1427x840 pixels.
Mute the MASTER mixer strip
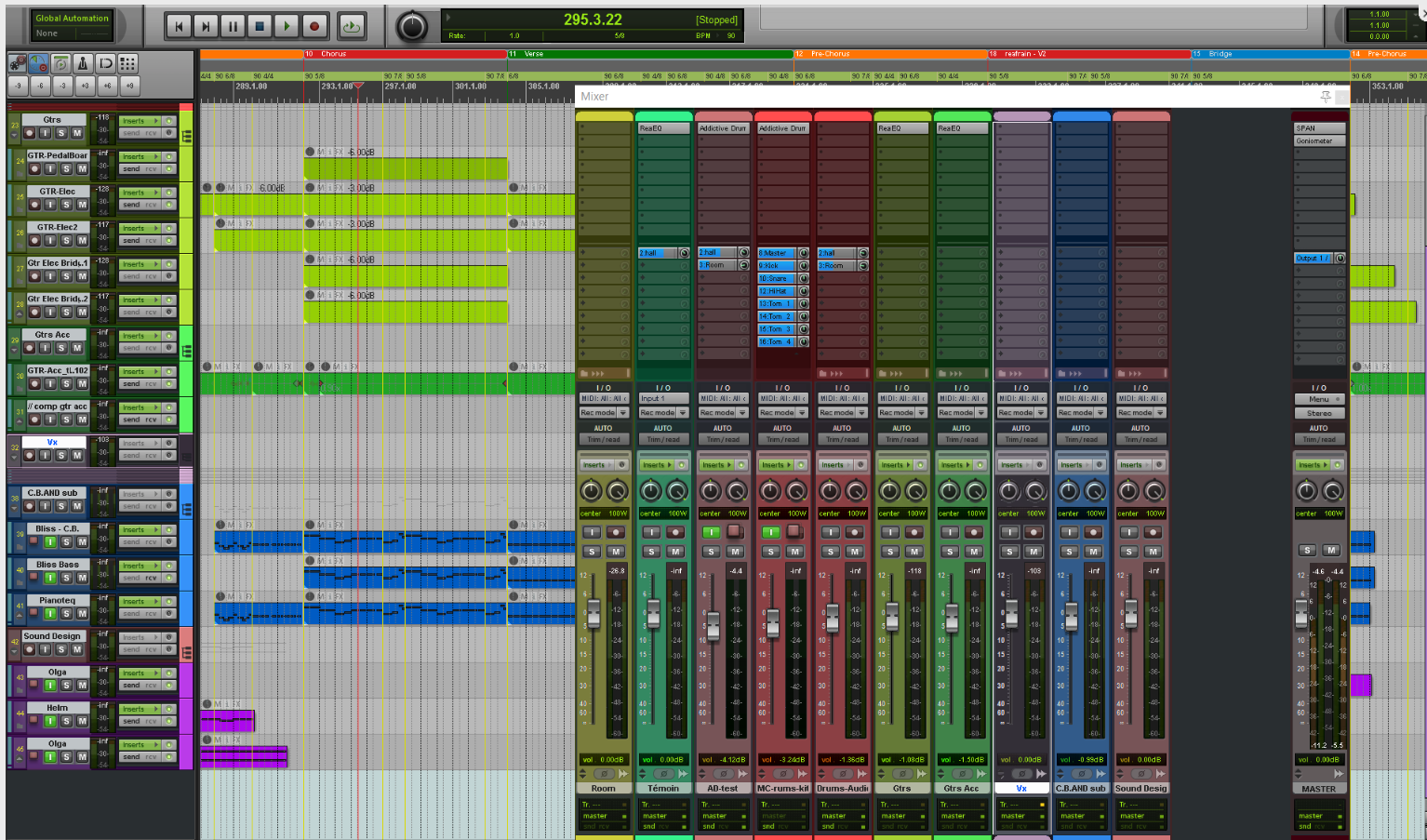[x=1331, y=550]
